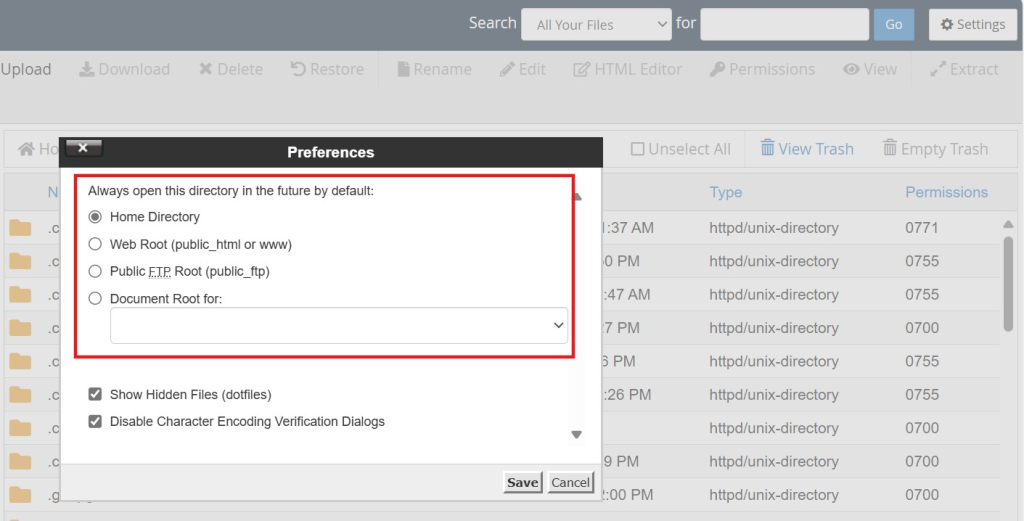
Task: Open the All Your Files search dropdown
Action: (x=596, y=25)
